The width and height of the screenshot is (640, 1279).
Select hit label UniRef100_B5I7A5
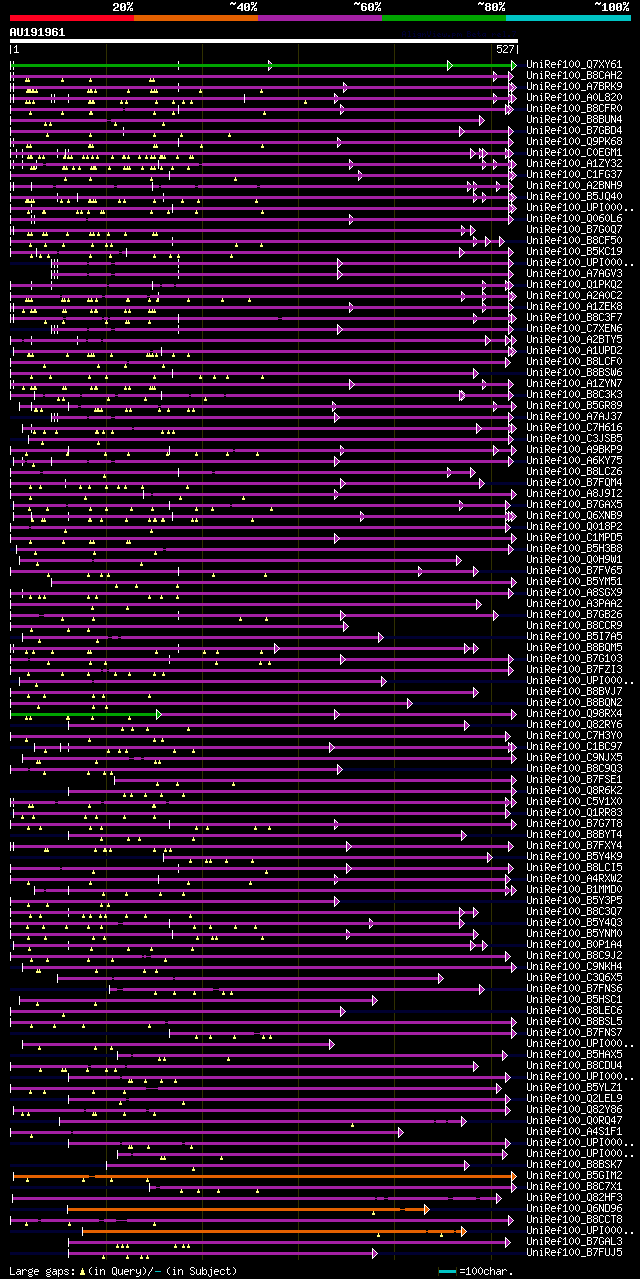click(x=573, y=637)
